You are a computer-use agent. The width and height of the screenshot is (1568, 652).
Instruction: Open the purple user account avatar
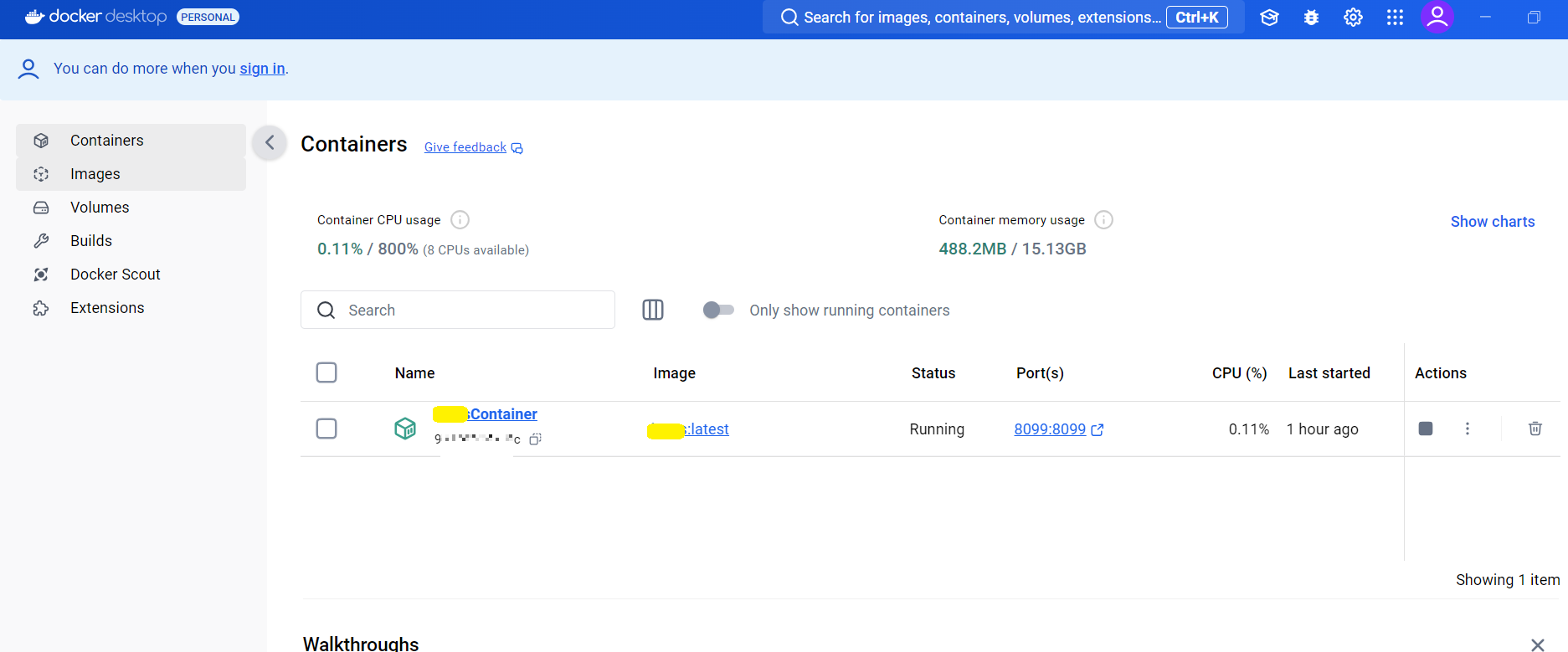coord(1437,17)
